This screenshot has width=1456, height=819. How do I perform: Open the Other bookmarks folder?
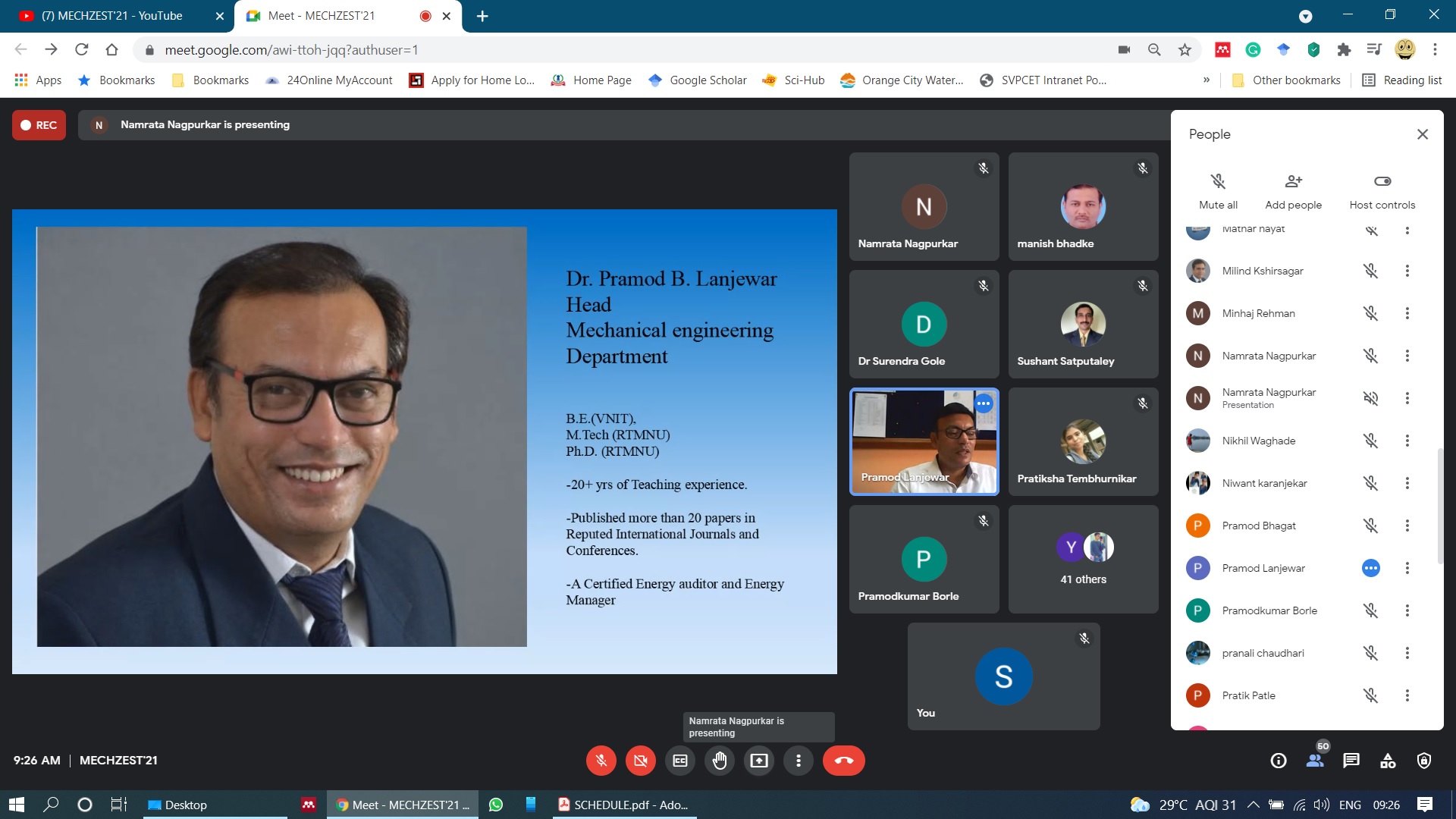coord(1286,80)
